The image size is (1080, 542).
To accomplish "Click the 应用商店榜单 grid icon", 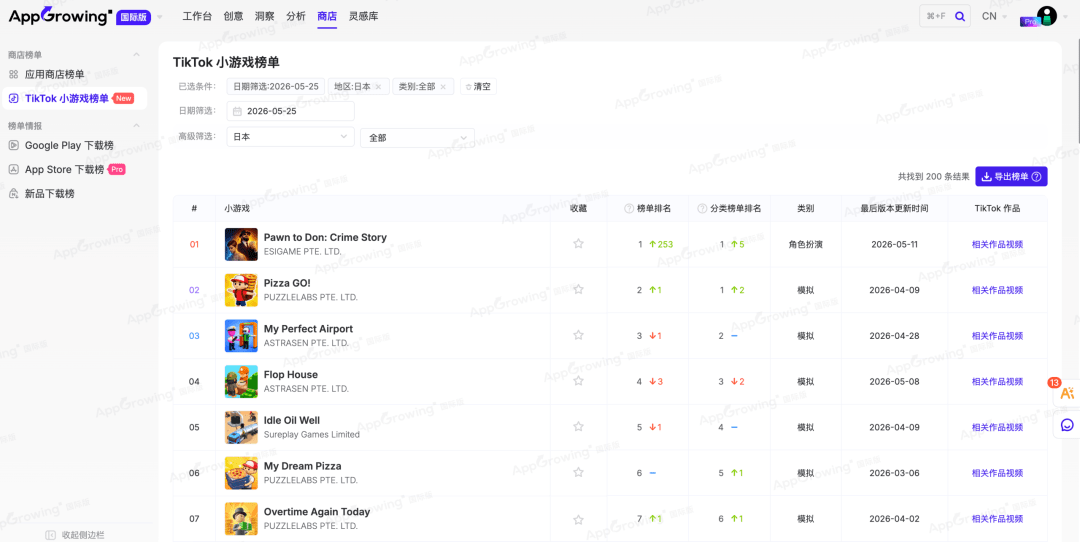I will pos(13,74).
